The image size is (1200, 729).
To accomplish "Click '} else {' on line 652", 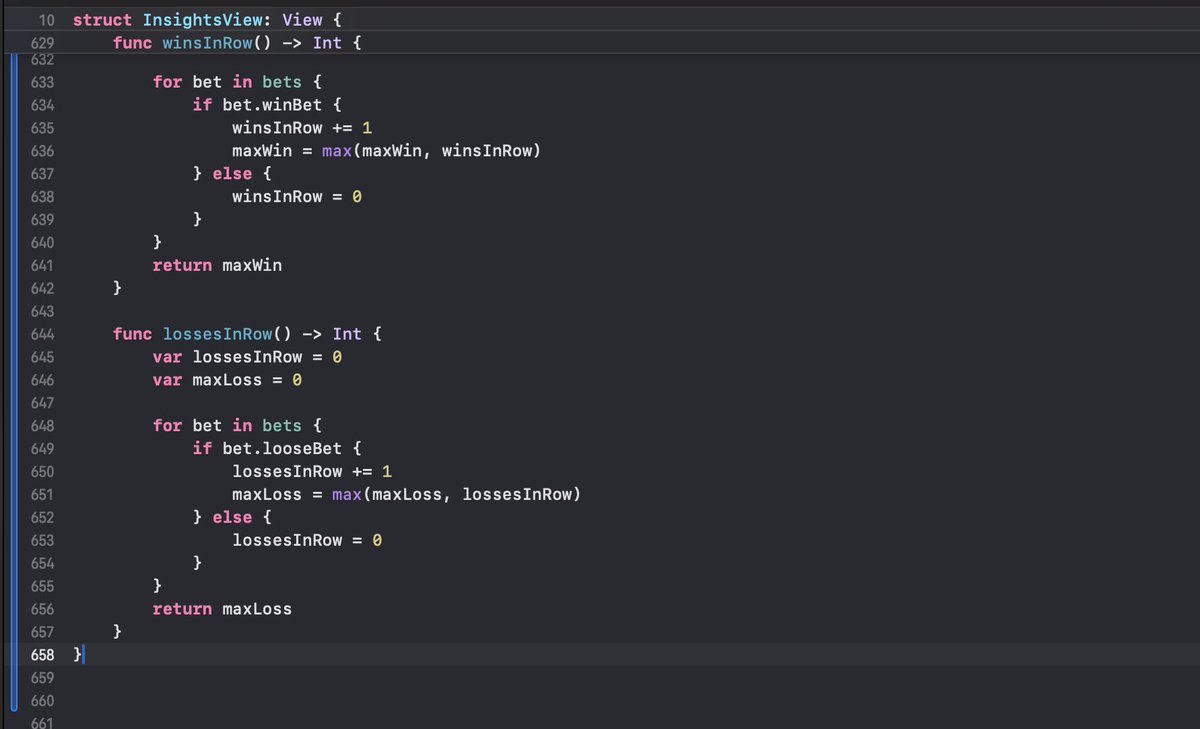I will click(x=232, y=517).
